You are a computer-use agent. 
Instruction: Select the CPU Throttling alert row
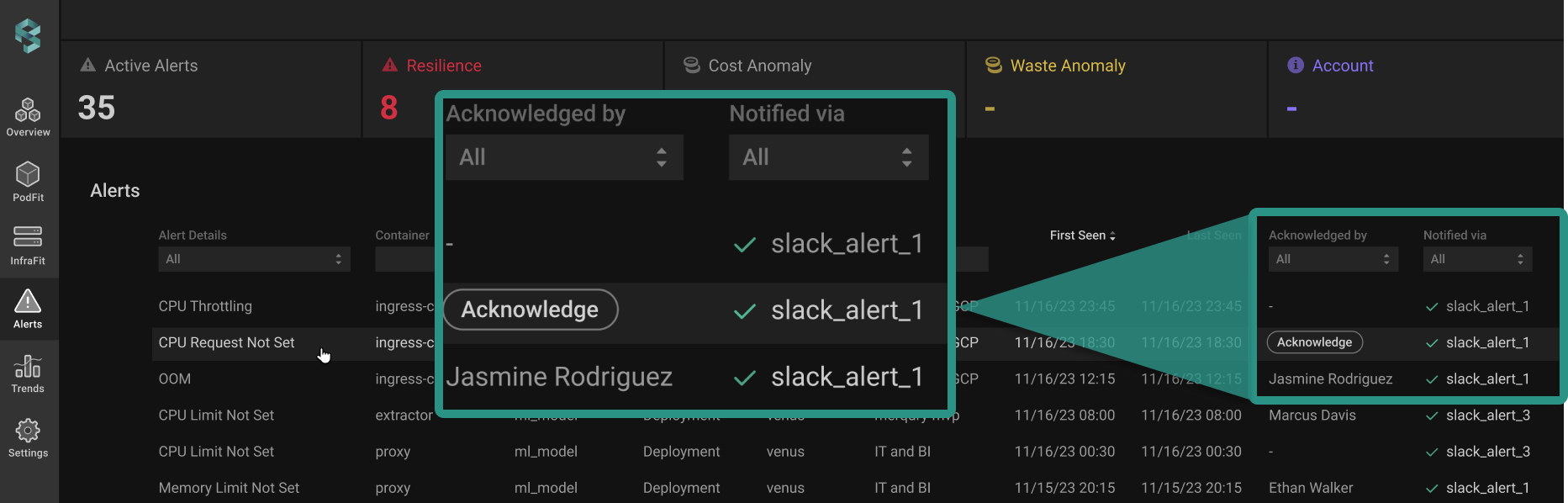pos(205,306)
